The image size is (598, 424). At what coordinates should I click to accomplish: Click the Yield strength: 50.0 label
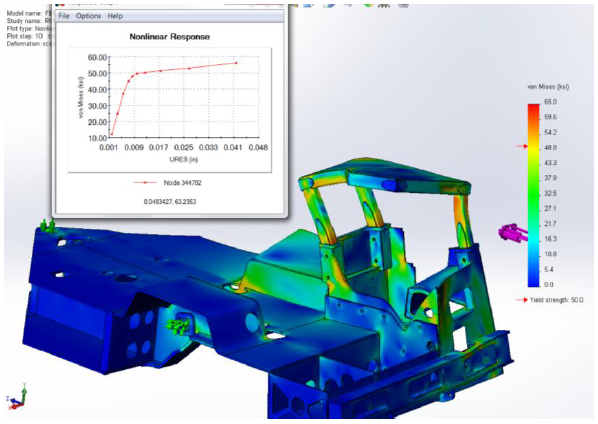556,300
